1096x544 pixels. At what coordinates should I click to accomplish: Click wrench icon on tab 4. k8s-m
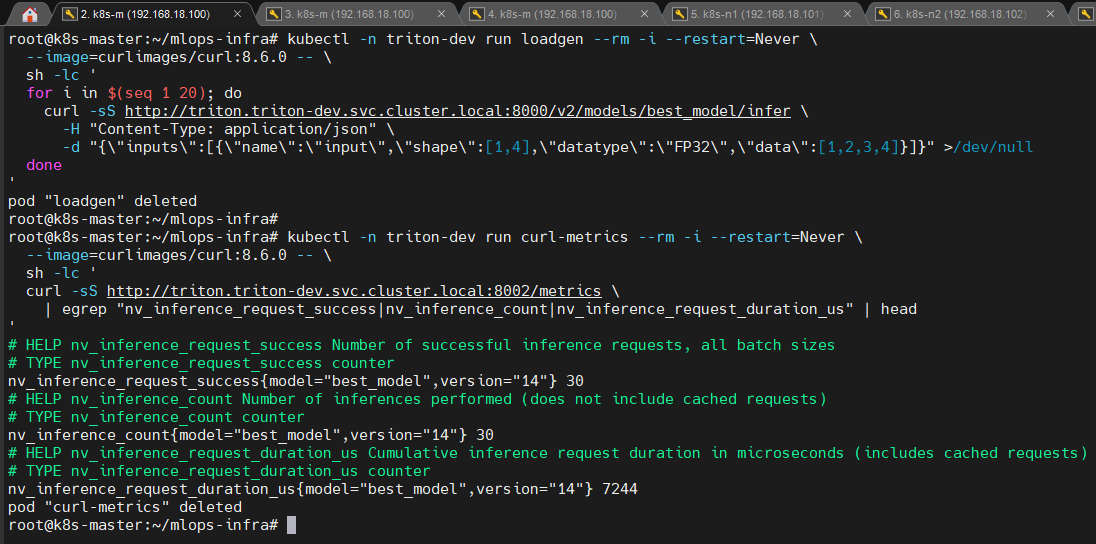point(476,14)
